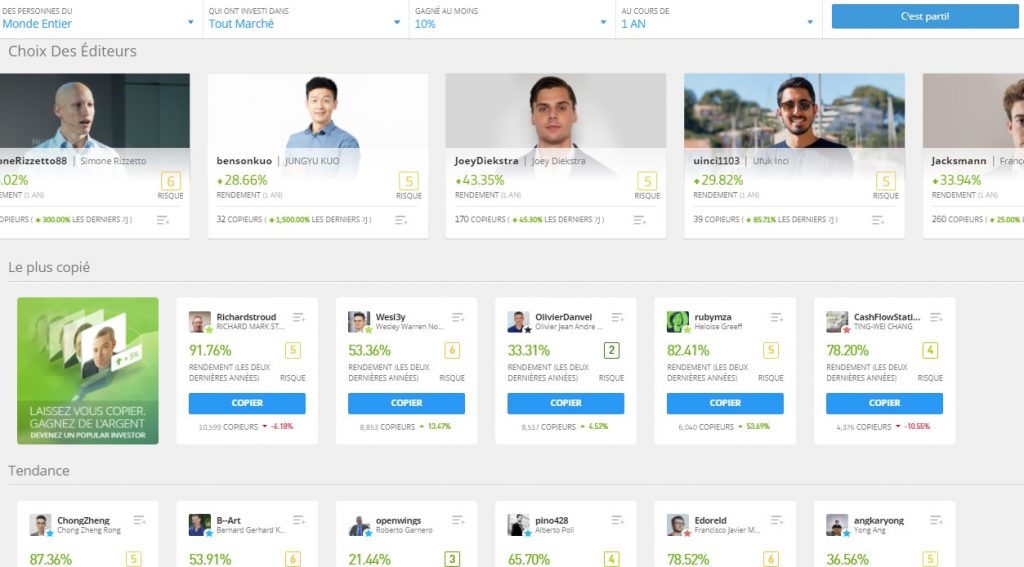
Task: Open uinci1103 trader name link
Action: pos(716,161)
